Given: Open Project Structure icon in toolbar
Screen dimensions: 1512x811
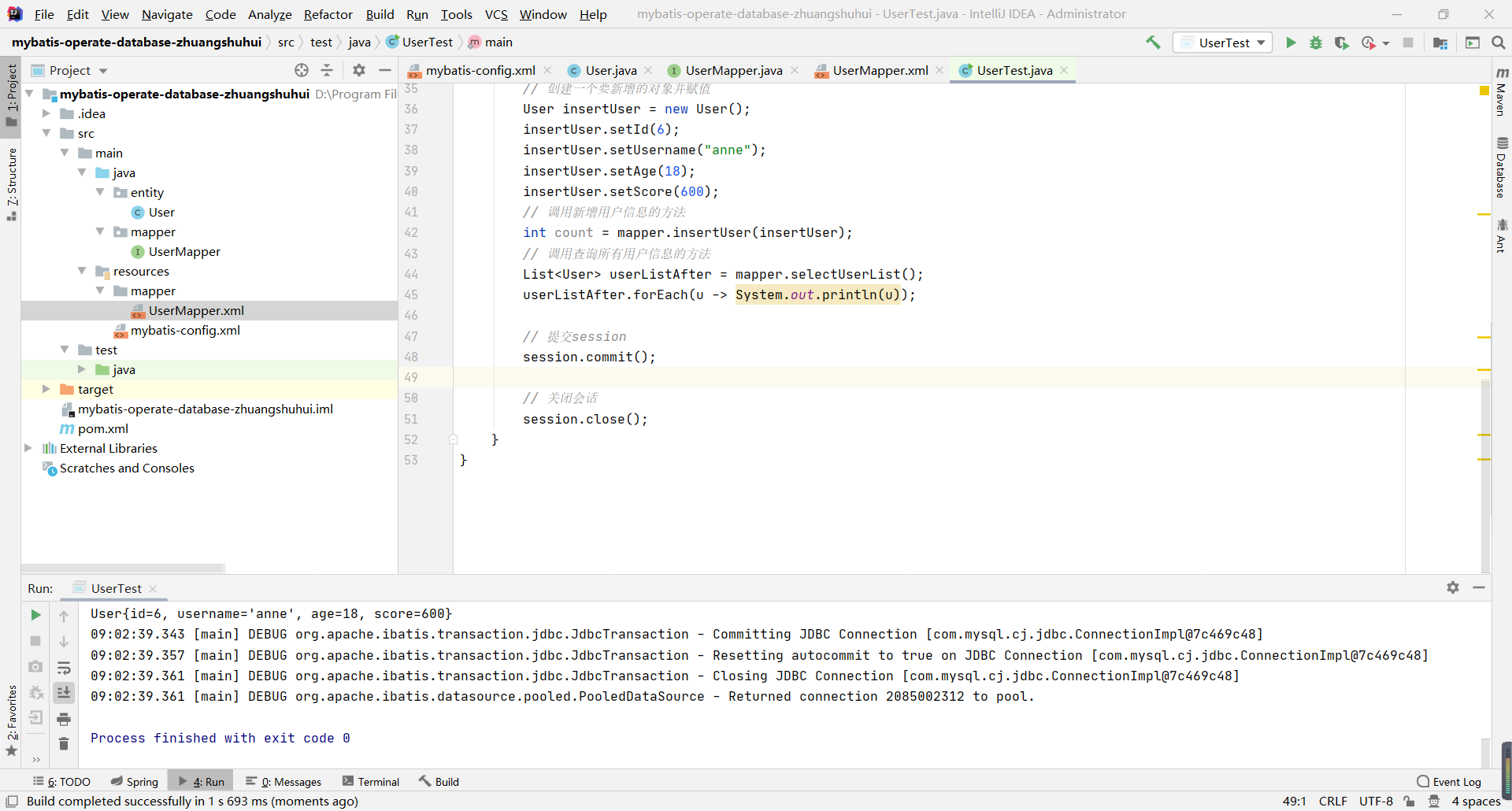Looking at the screenshot, I should click(x=1440, y=43).
